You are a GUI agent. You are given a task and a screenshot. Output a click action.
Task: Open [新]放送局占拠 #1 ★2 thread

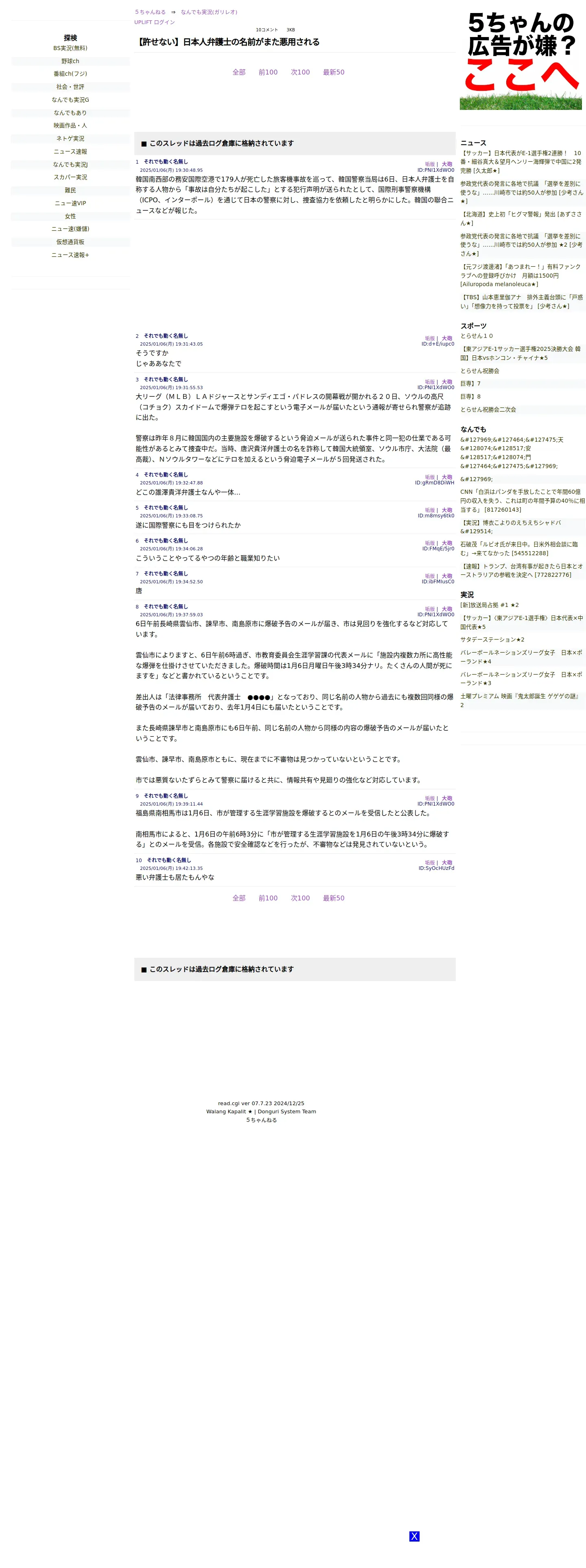(x=489, y=605)
